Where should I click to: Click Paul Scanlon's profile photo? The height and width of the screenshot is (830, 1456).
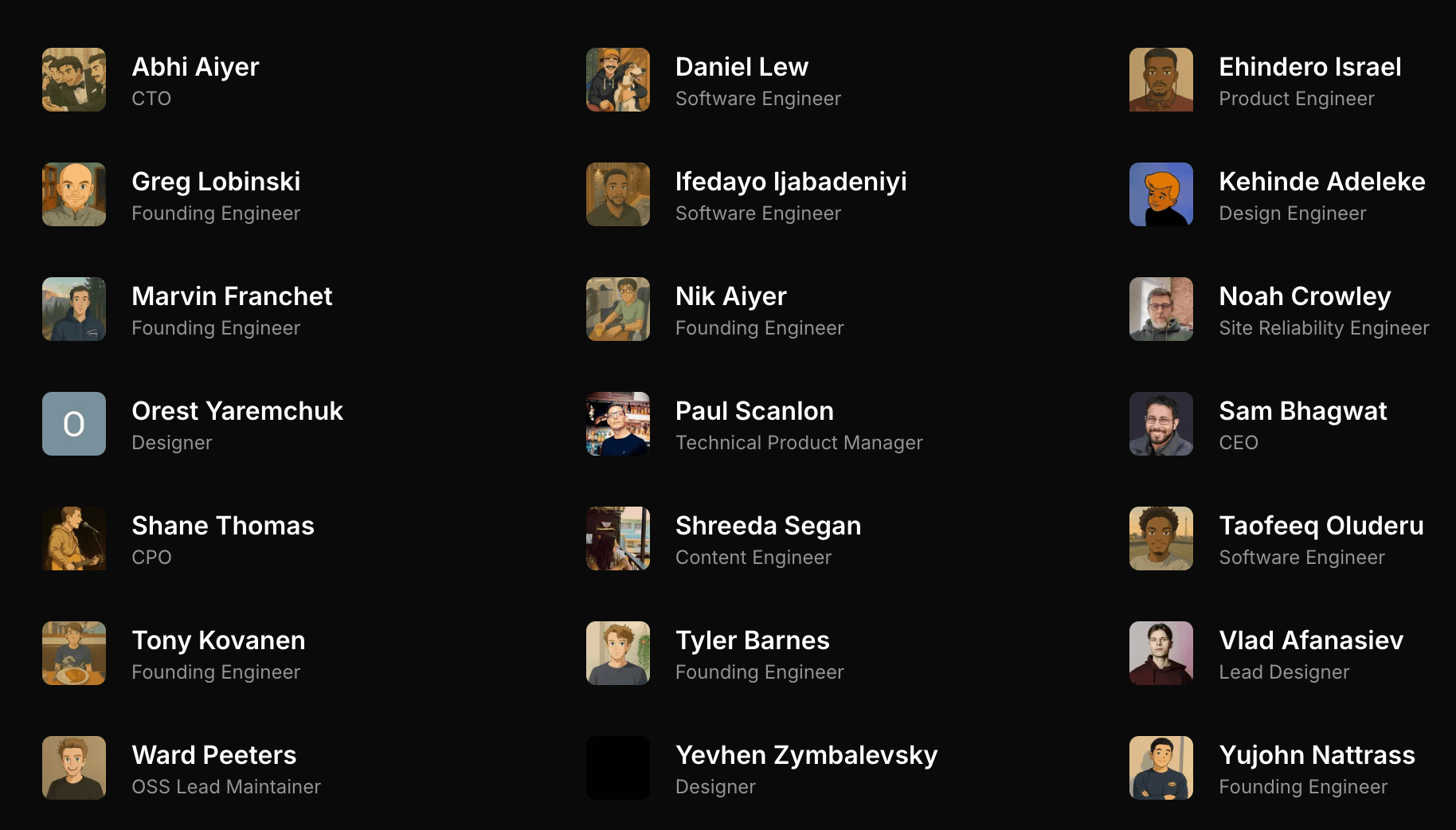(x=618, y=424)
